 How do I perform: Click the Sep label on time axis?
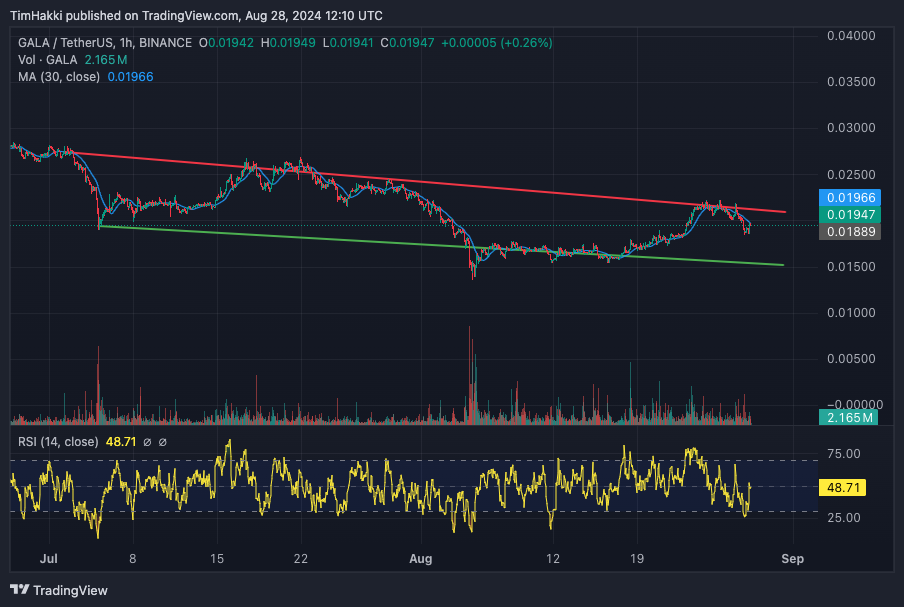(792, 558)
